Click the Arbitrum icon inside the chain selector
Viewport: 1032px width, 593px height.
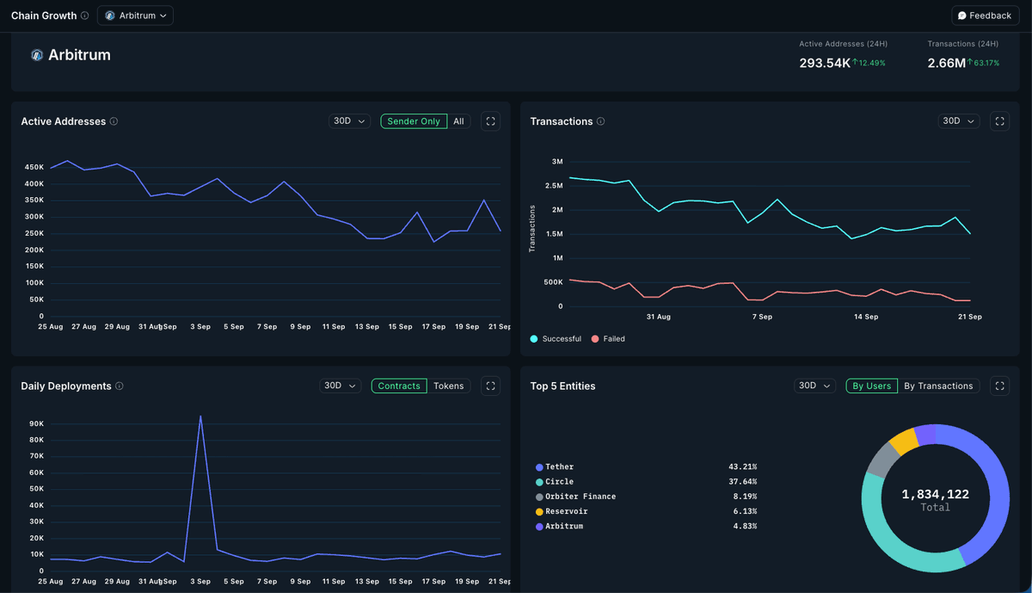pyautogui.click(x=110, y=15)
